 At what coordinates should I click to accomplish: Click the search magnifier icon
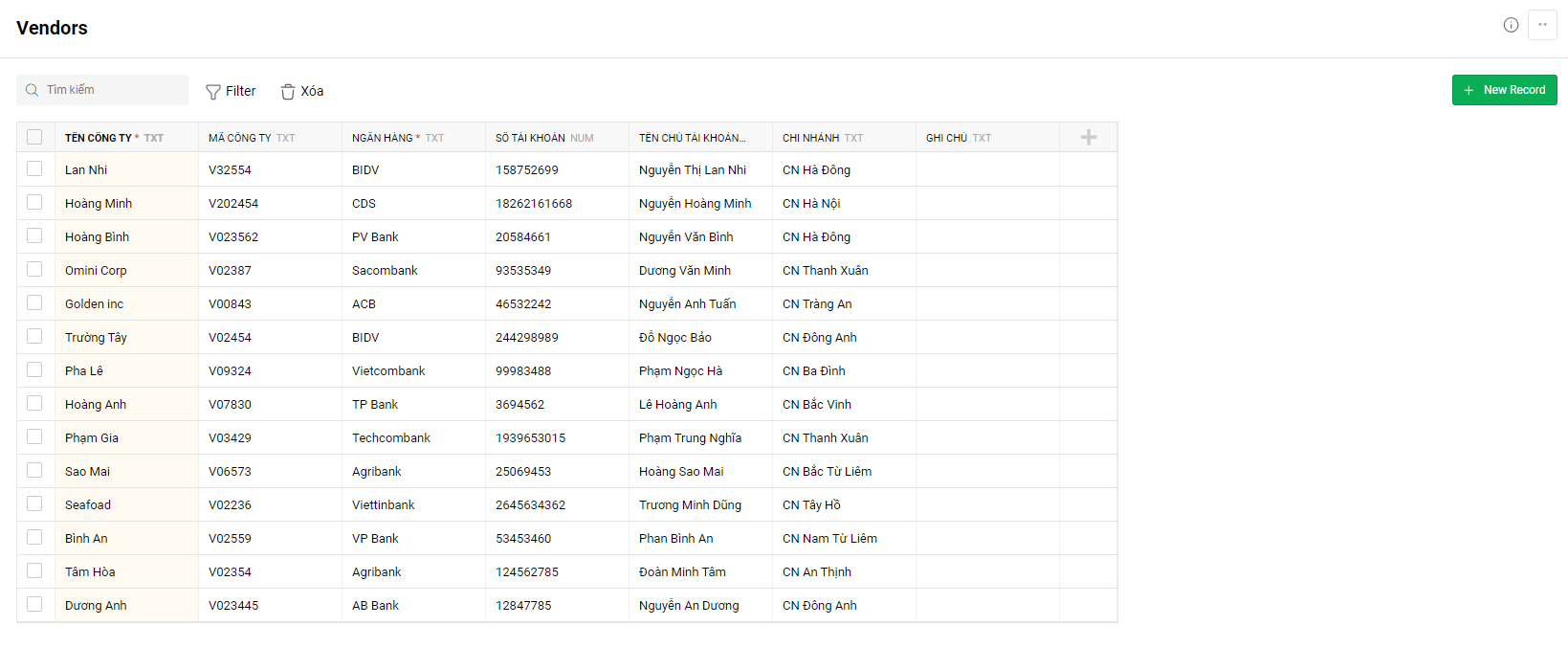coord(32,90)
